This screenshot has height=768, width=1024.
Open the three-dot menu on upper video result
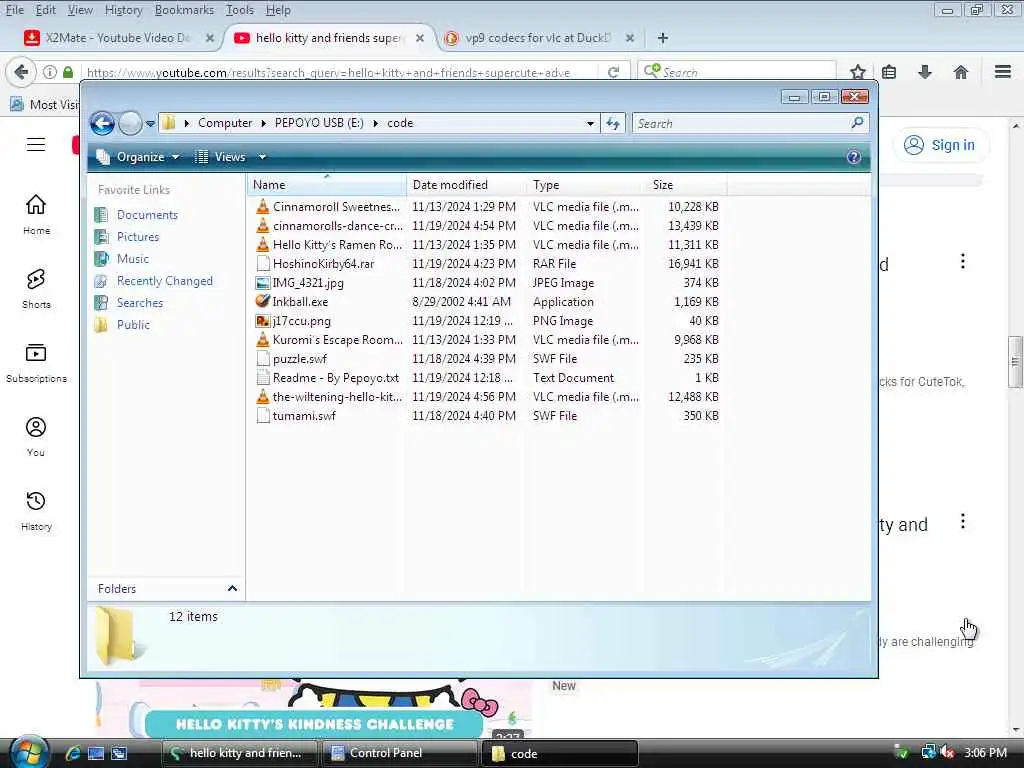pyautogui.click(x=962, y=261)
